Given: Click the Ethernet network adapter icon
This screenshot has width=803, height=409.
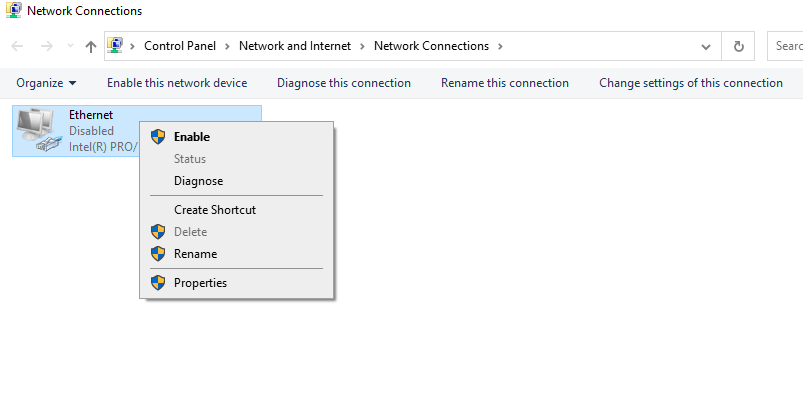Looking at the screenshot, I should click(x=38, y=131).
